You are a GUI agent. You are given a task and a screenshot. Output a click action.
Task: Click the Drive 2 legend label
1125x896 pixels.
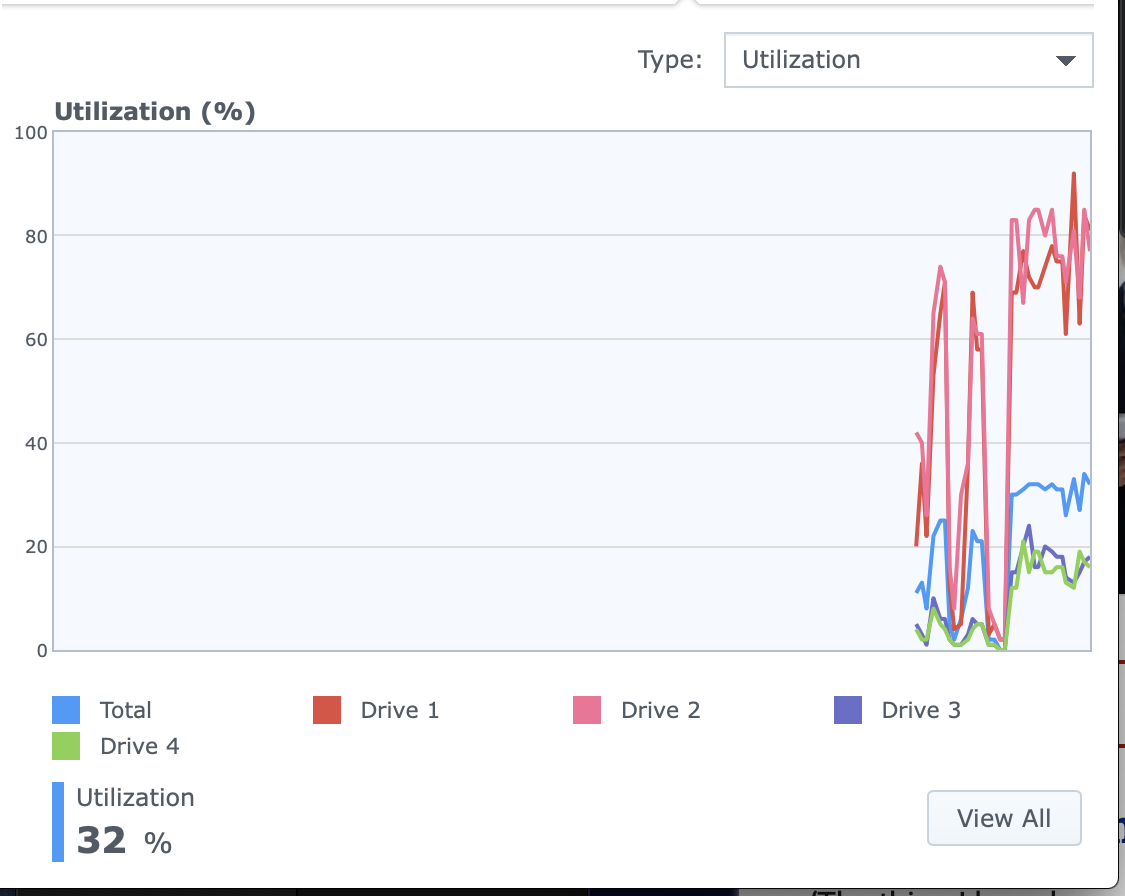[660, 710]
